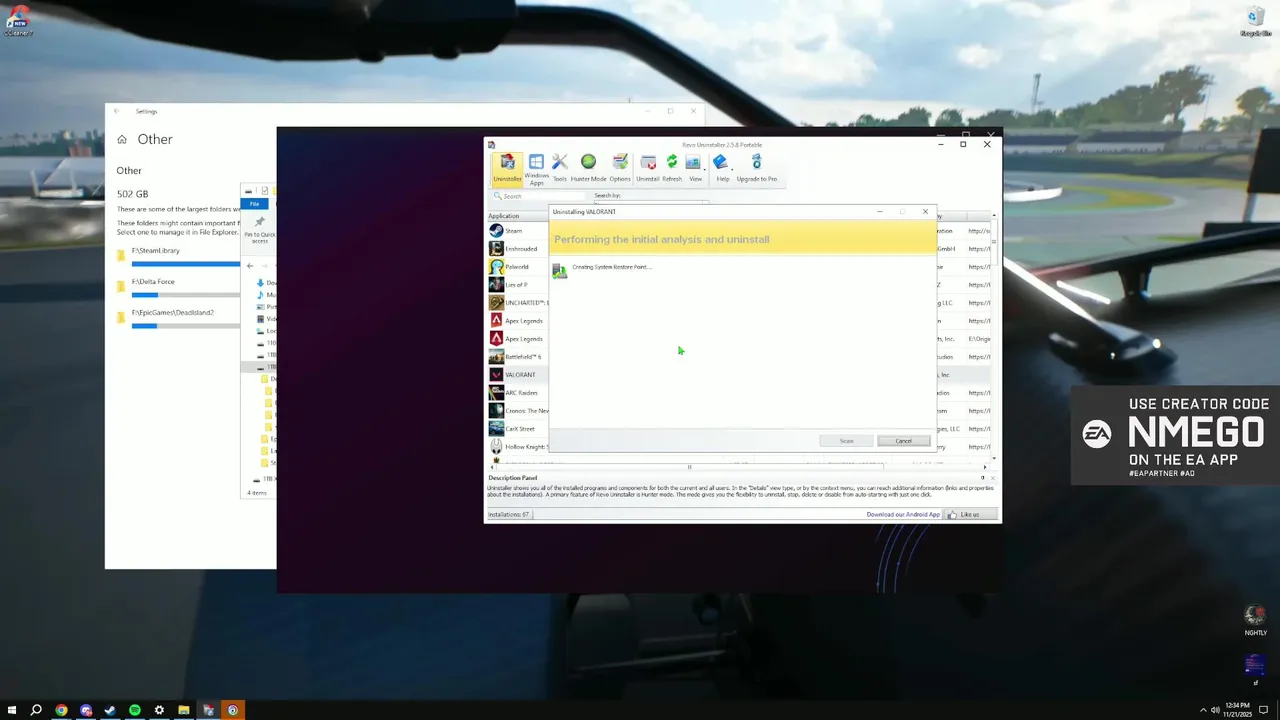Viewport: 1280px width, 720px height.
Task: Click the Hollow Knight icon in list
Action: (496, 447)
